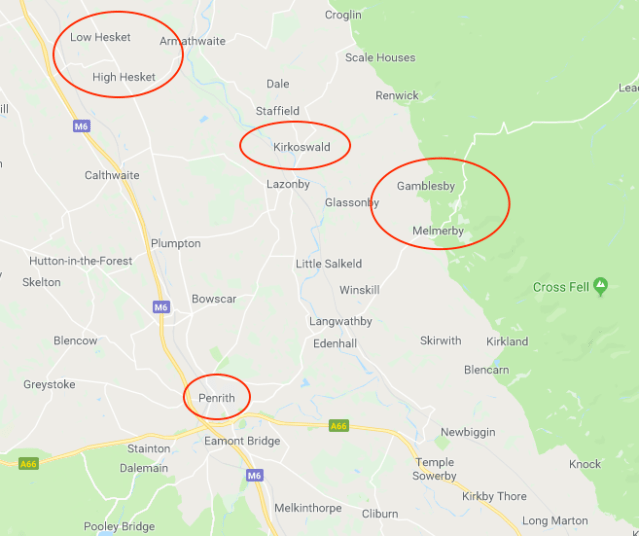Click the M6 road shield near Bowscar

[x=161, y=307]
